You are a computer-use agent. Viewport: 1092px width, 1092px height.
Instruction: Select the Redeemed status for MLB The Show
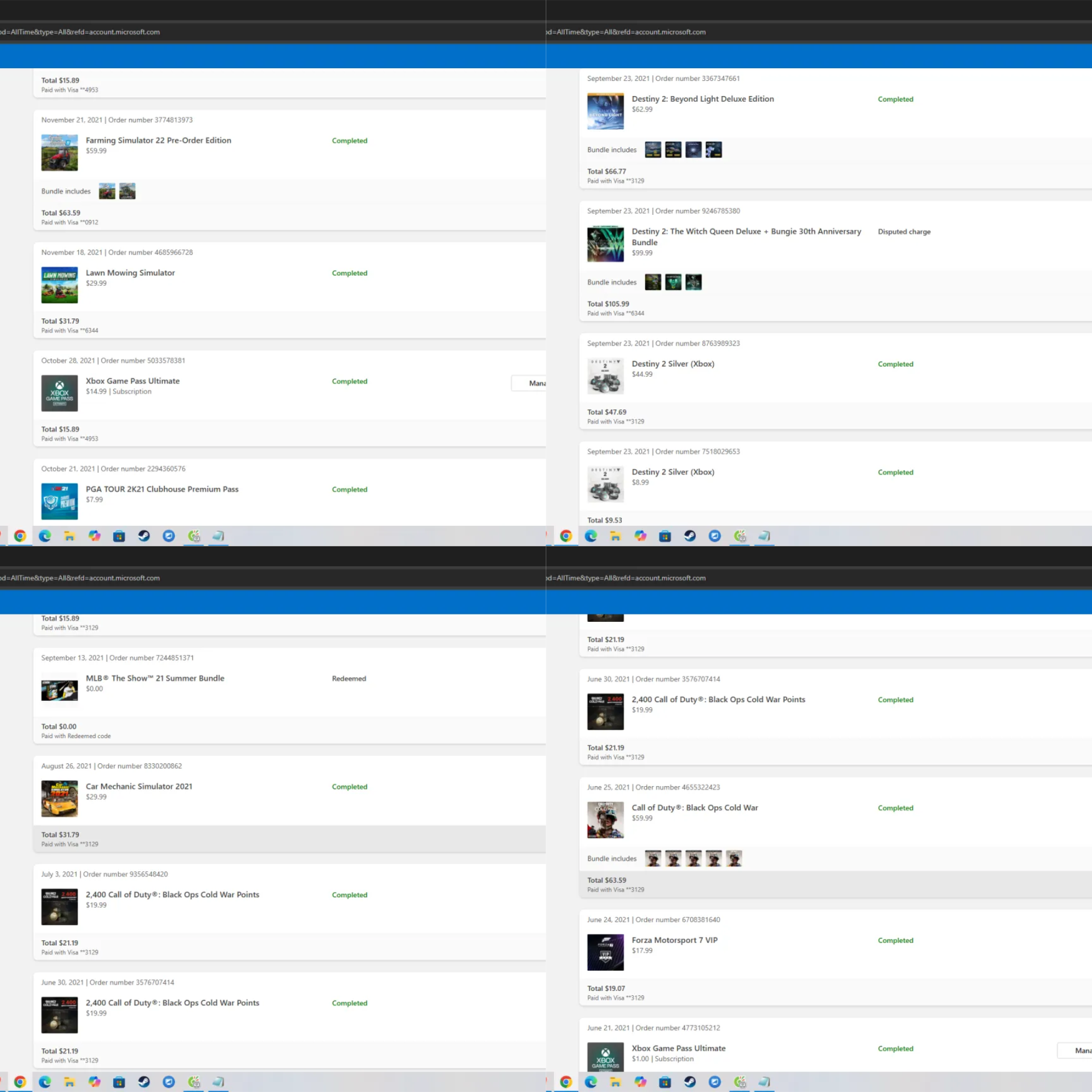click(x=348, y=678)
